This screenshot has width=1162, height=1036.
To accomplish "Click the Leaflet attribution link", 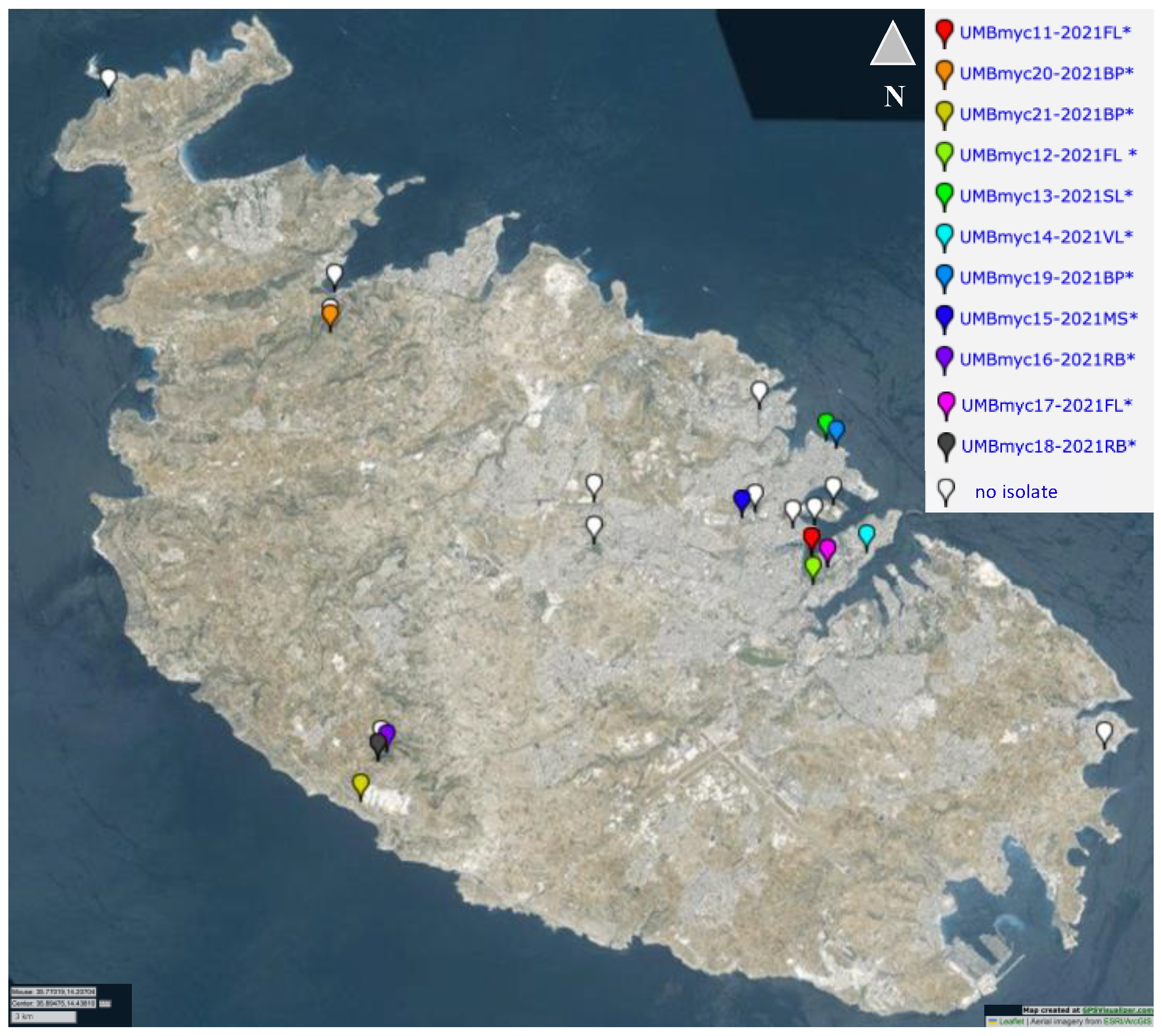I will coord(1011,1021).
